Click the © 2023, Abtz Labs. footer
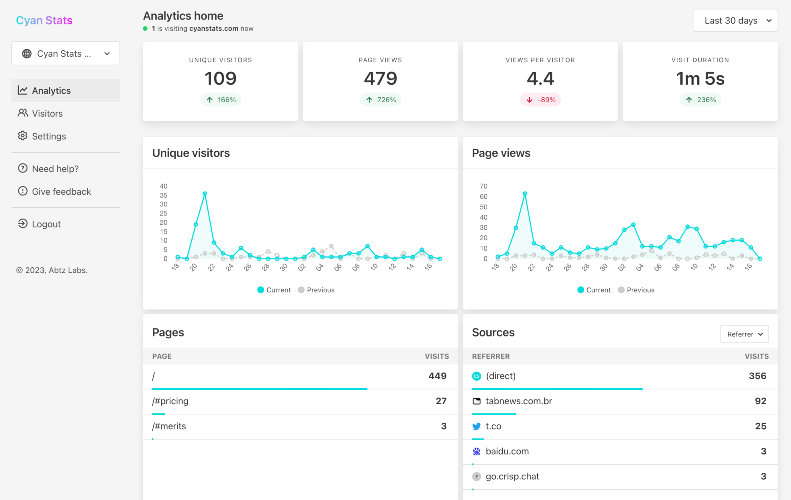 tap(51, 270)
